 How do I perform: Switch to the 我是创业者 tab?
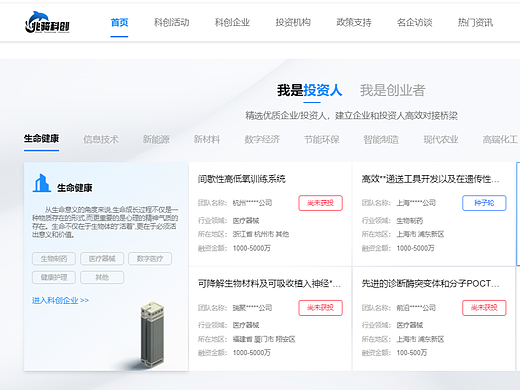pyautogui.click(x=392, y=90)
